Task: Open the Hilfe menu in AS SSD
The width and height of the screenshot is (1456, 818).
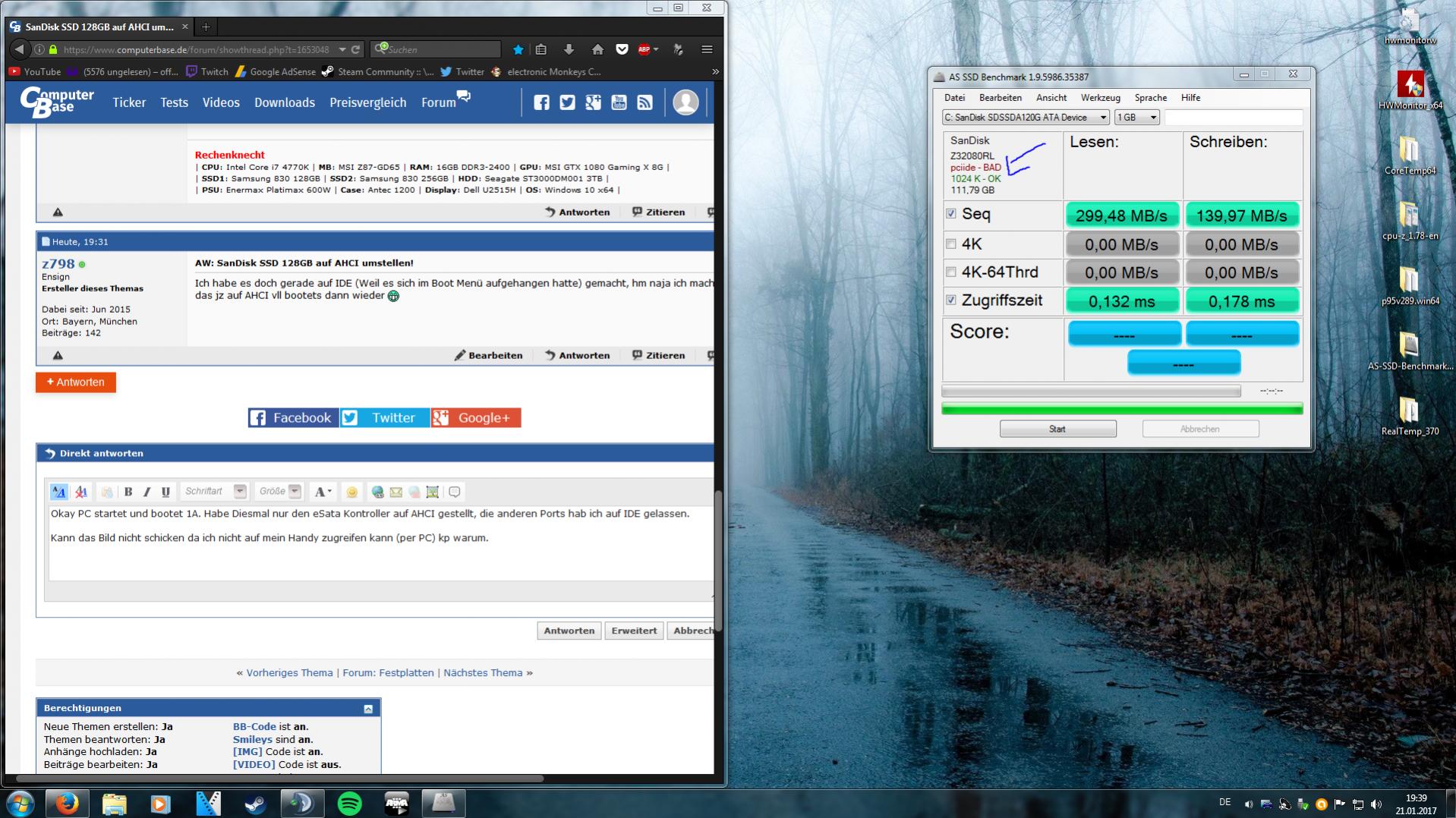Action: [x=1190, y=97]
